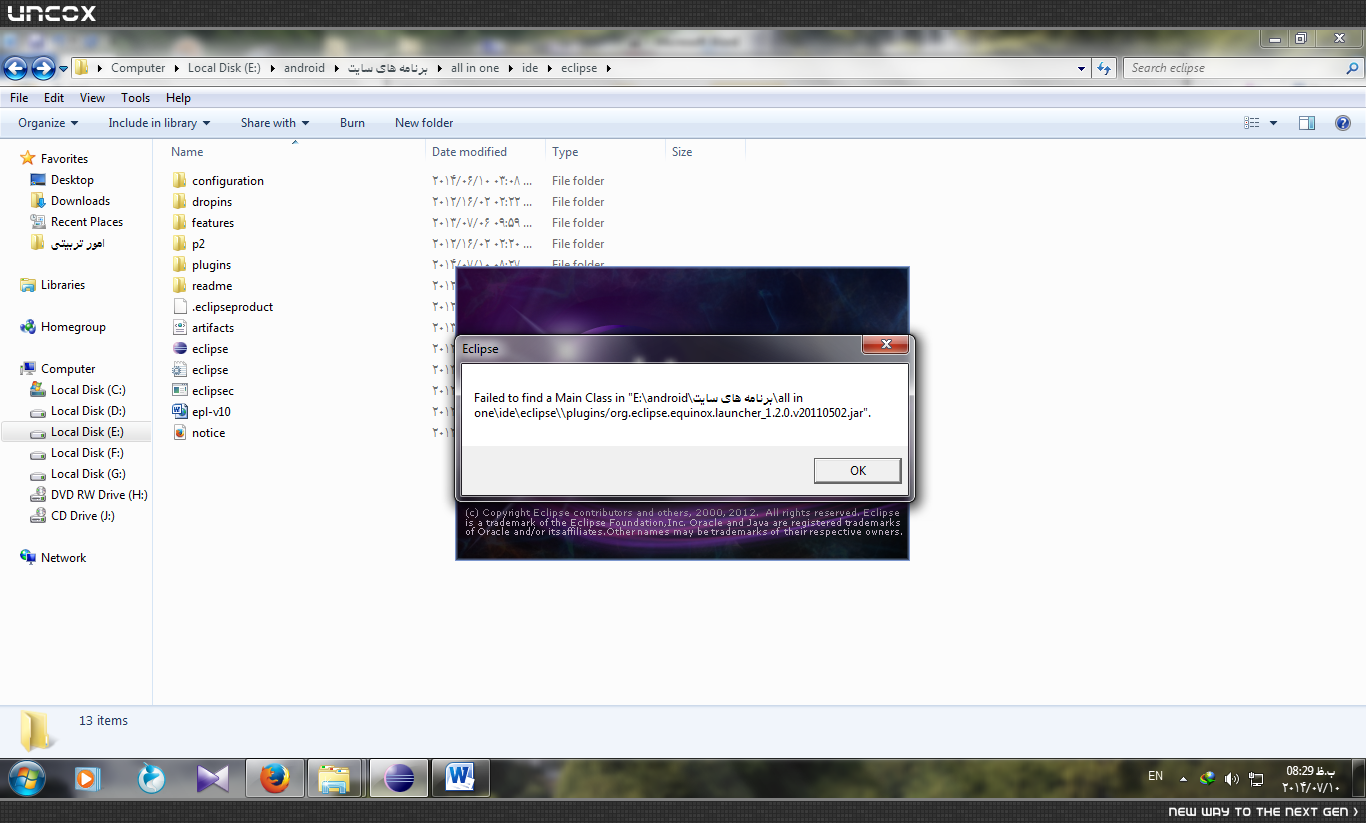Expand the address bar previous locations dropdown
This screenshot has width=1366, height=823.
(1082, 69)
